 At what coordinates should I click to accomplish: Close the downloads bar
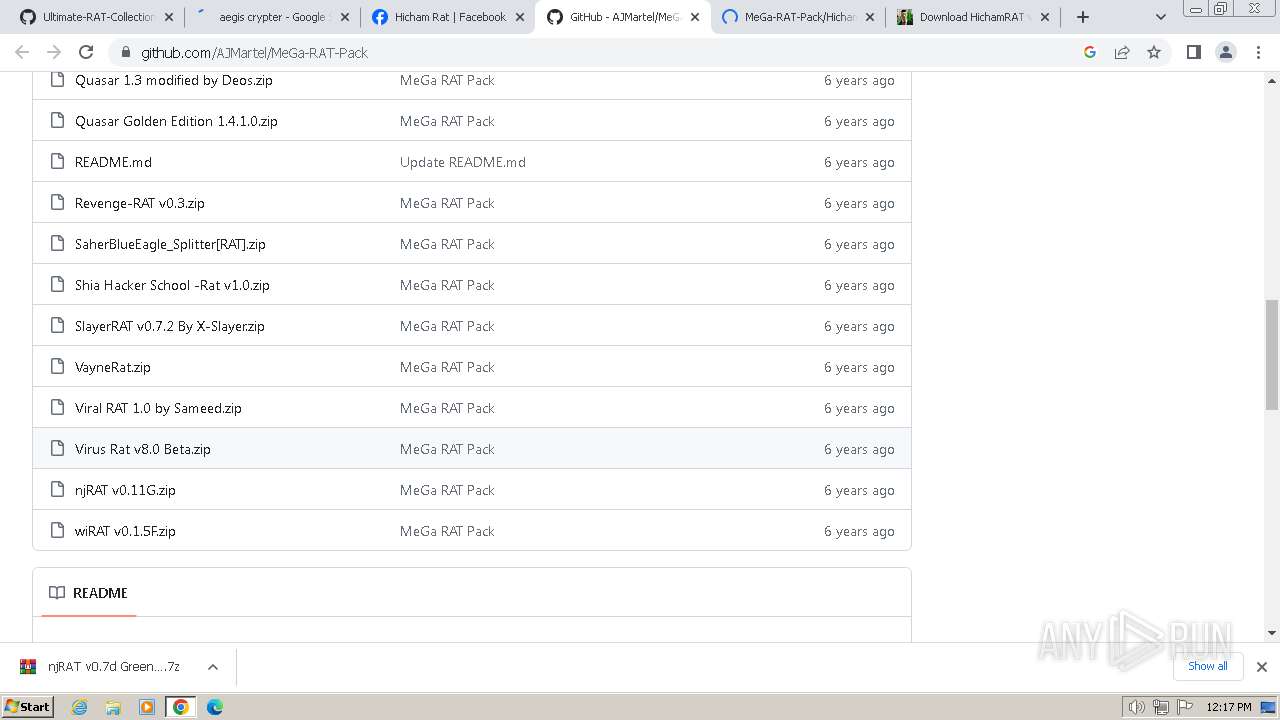[x=1261, y=667]
